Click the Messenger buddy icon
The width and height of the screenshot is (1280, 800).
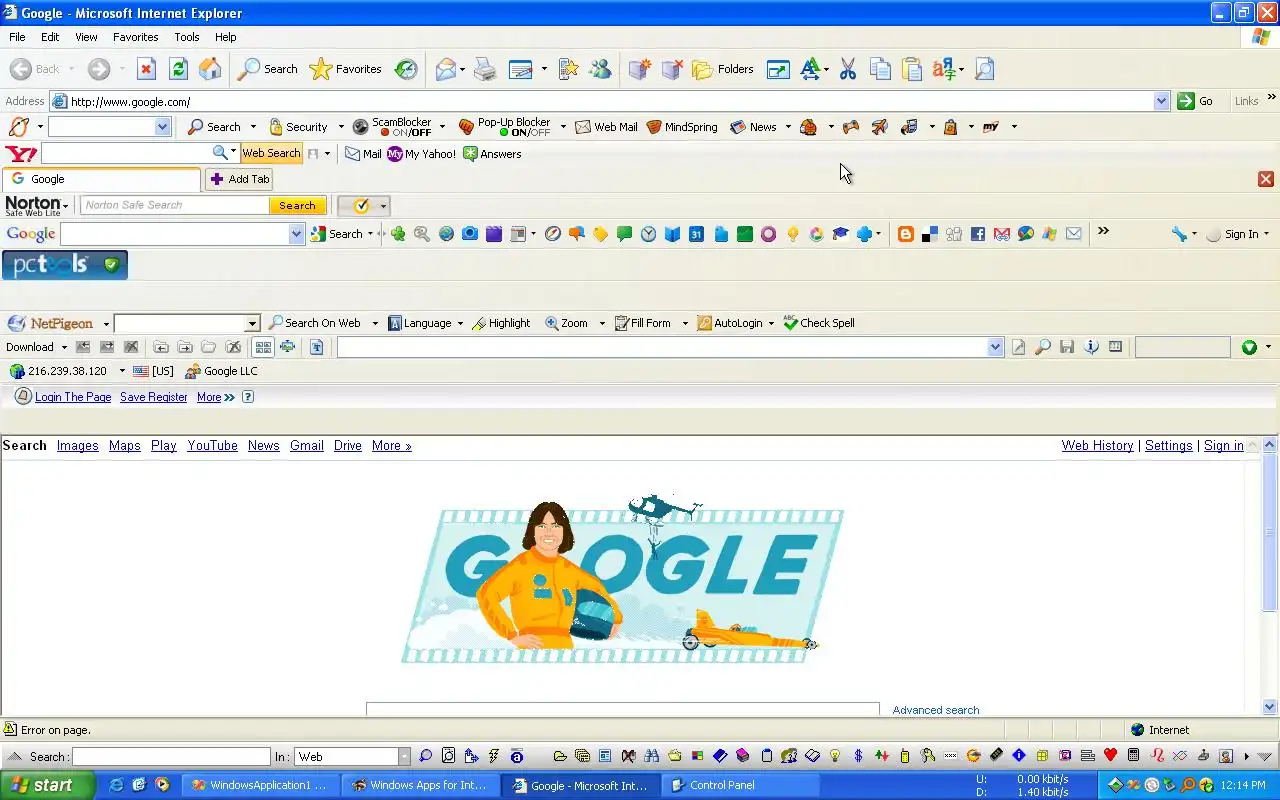tap(601, 69)
